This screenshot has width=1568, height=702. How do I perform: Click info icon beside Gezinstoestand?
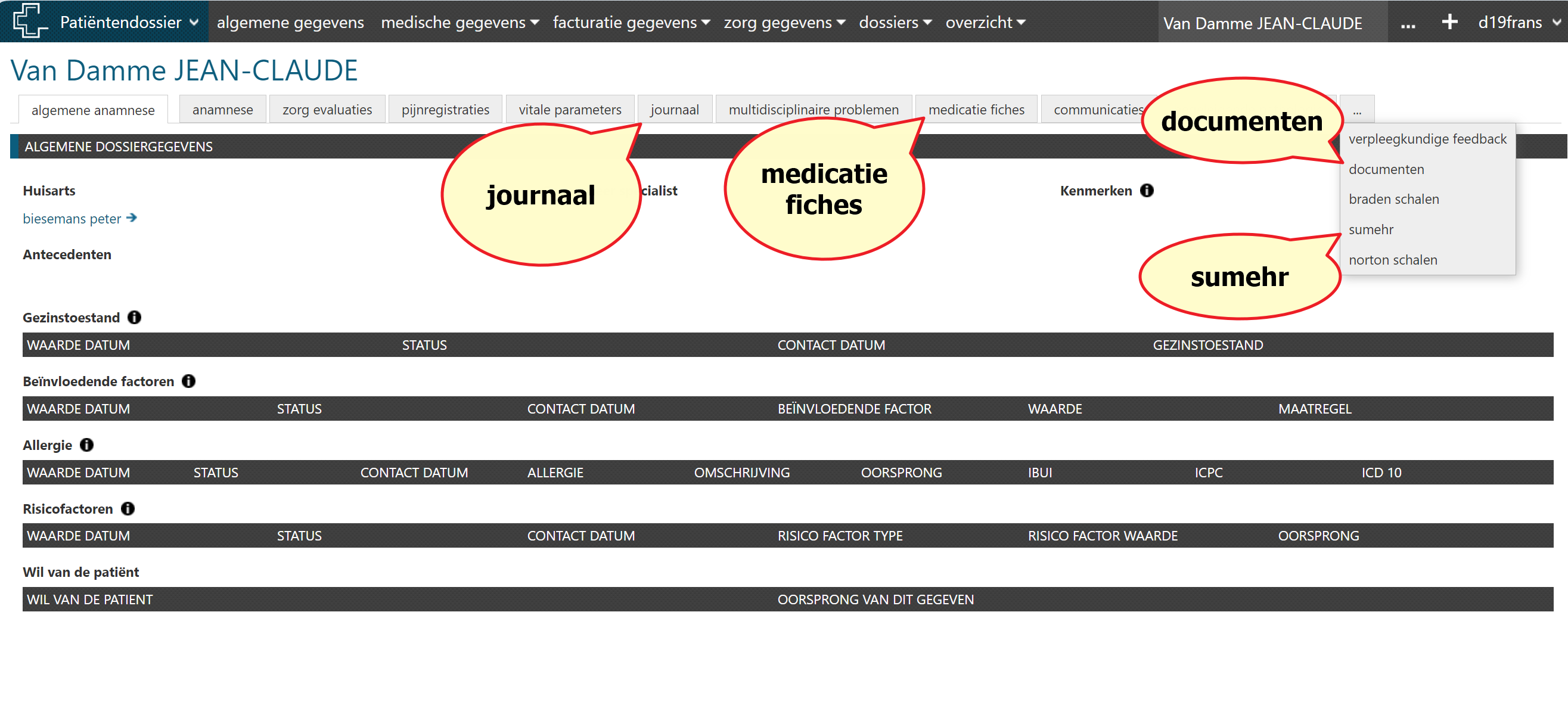[x=135, y=317]
